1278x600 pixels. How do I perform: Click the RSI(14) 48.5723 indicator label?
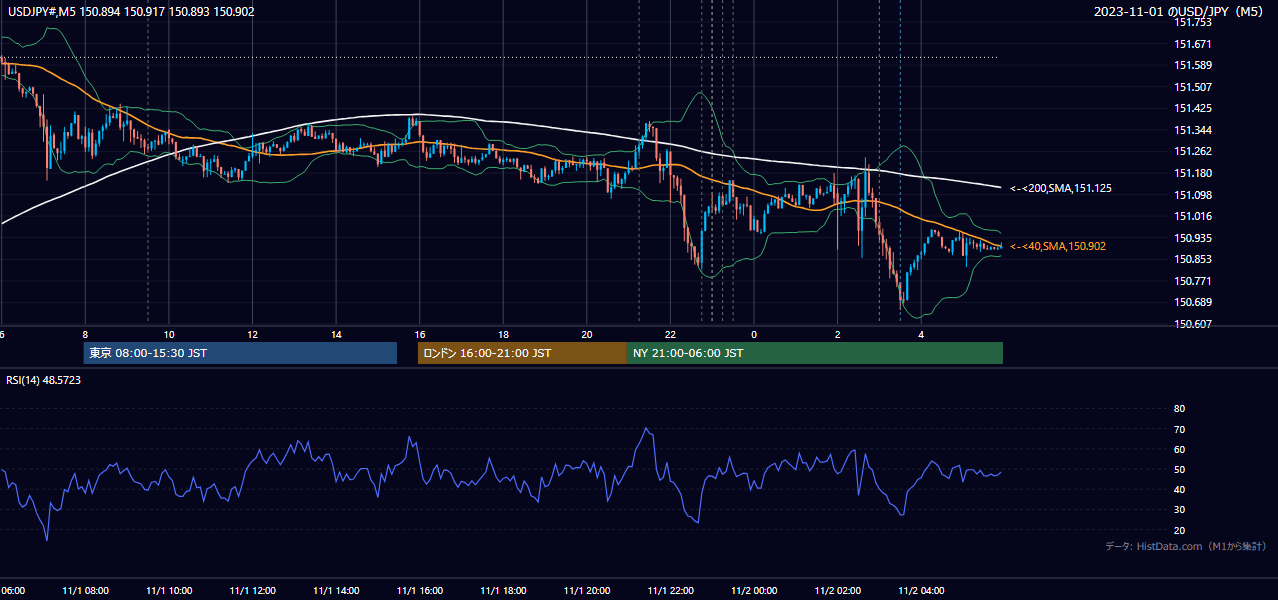pos(44,380)
